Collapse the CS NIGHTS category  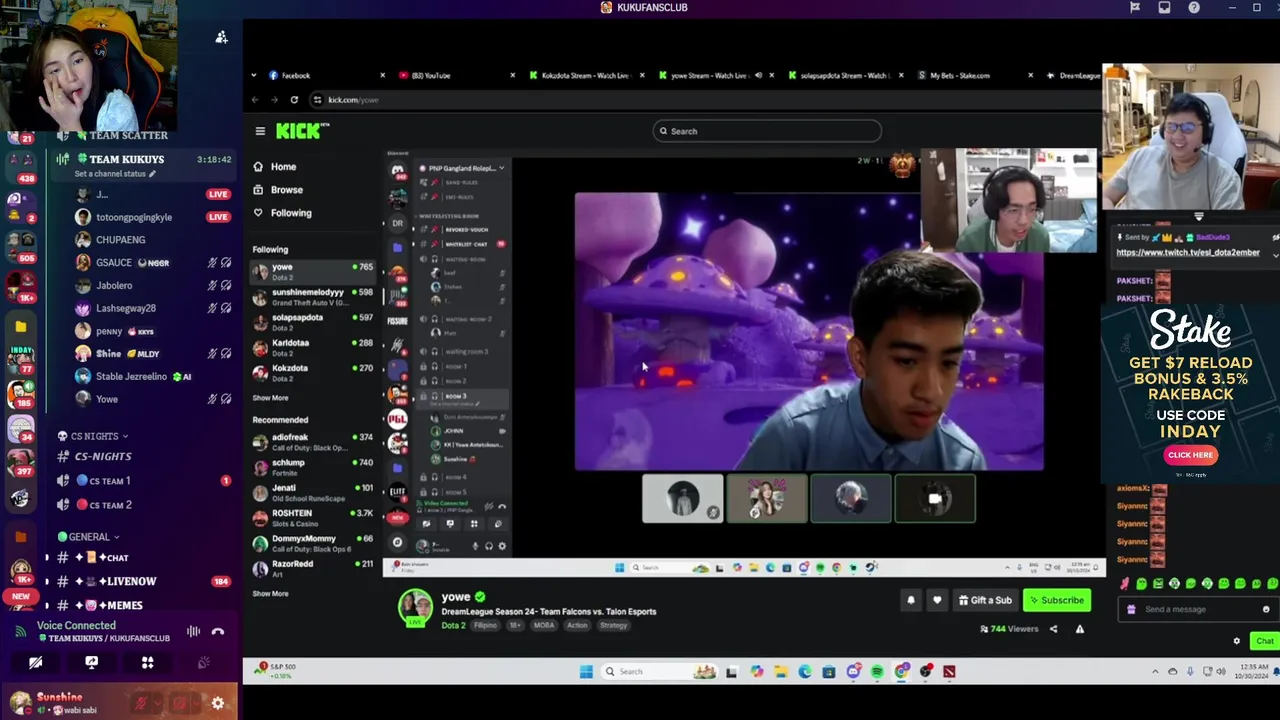click(x=94, y=436)
